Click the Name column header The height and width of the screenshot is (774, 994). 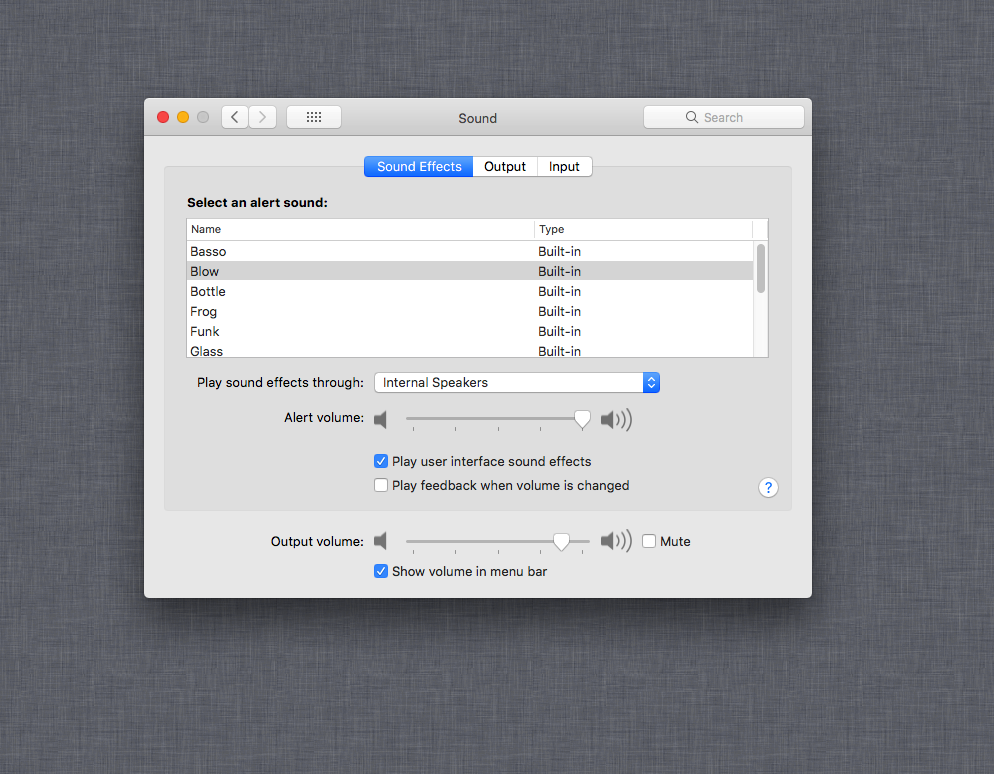(360, 229)
